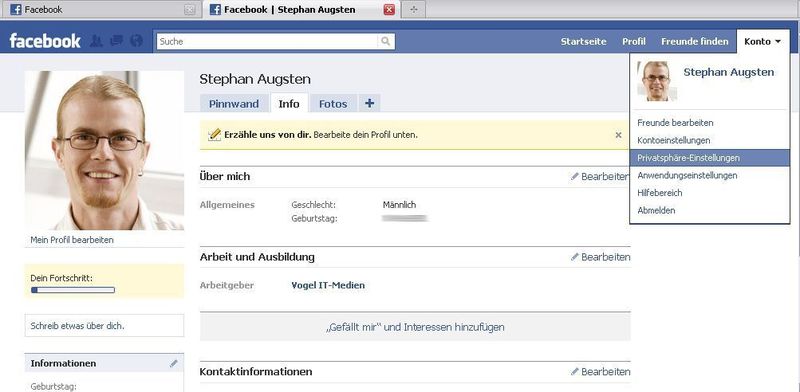
Task: Click the Schreib etwas über dich box
Action: tap(104, 326)
